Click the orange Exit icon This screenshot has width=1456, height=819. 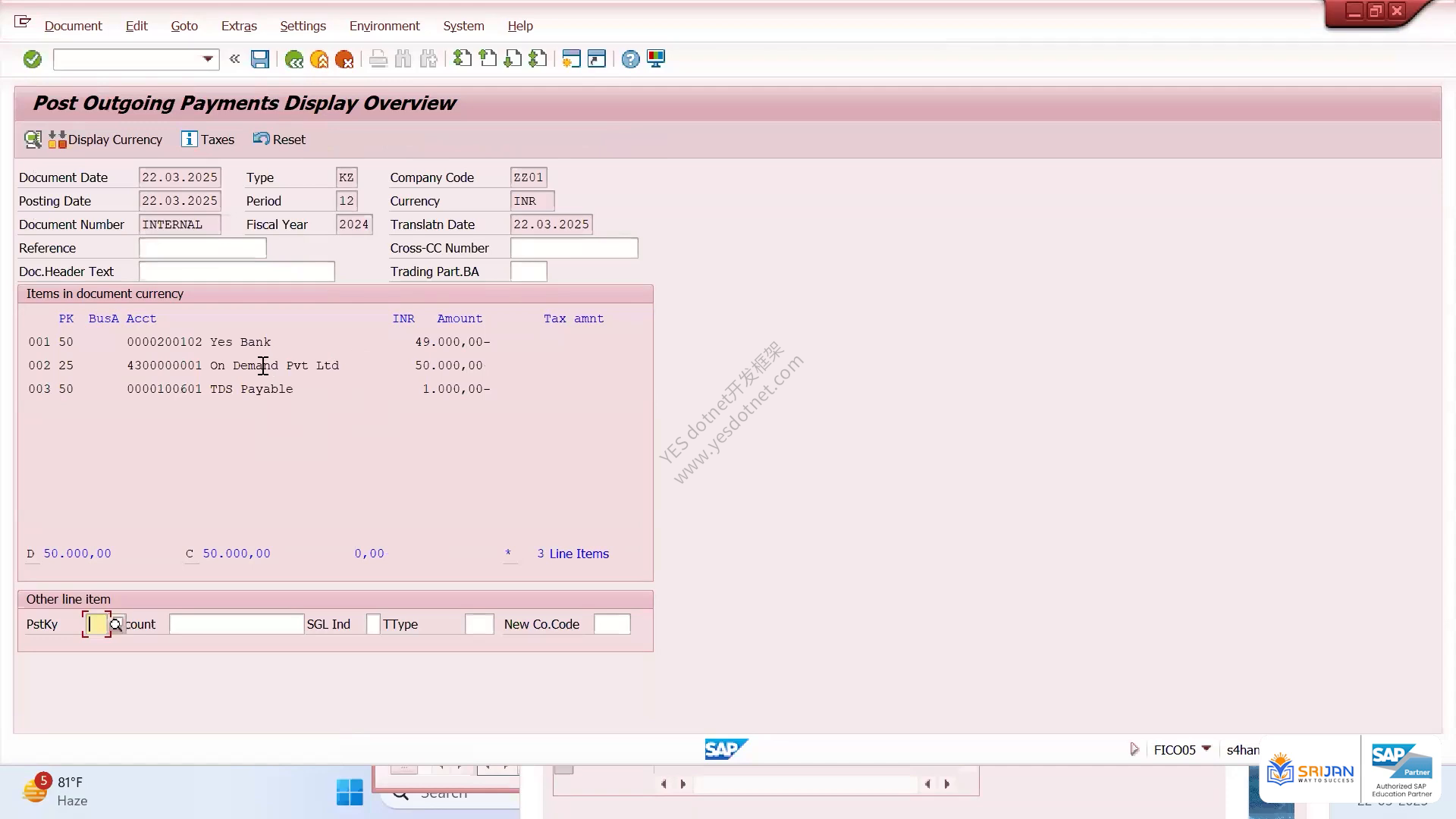pos(319,59)
